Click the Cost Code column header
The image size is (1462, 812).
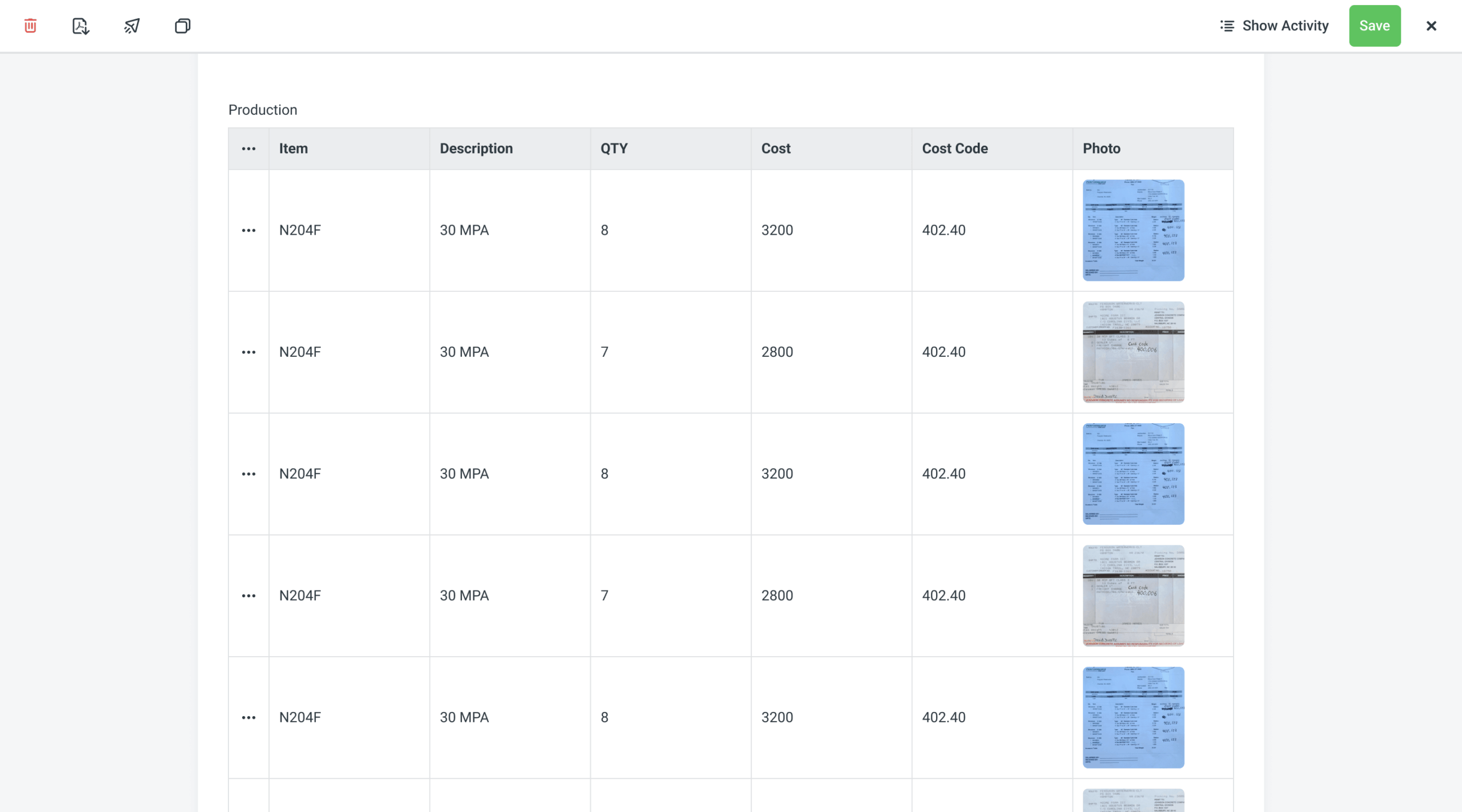pos(955,148)
